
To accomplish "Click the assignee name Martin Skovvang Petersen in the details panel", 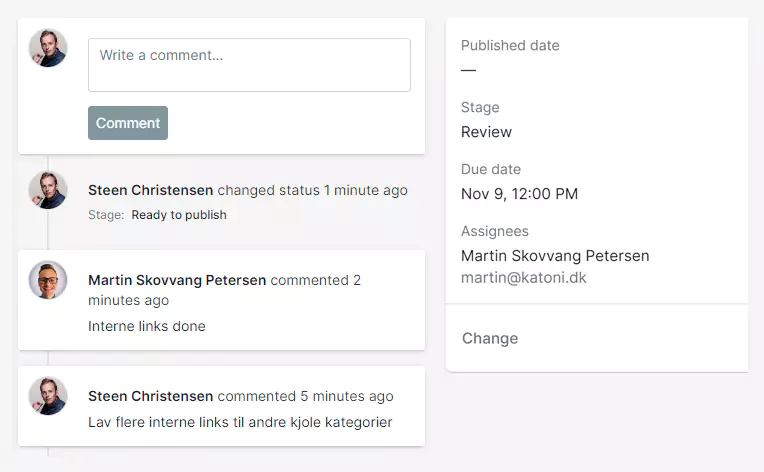I will [555, 256].
